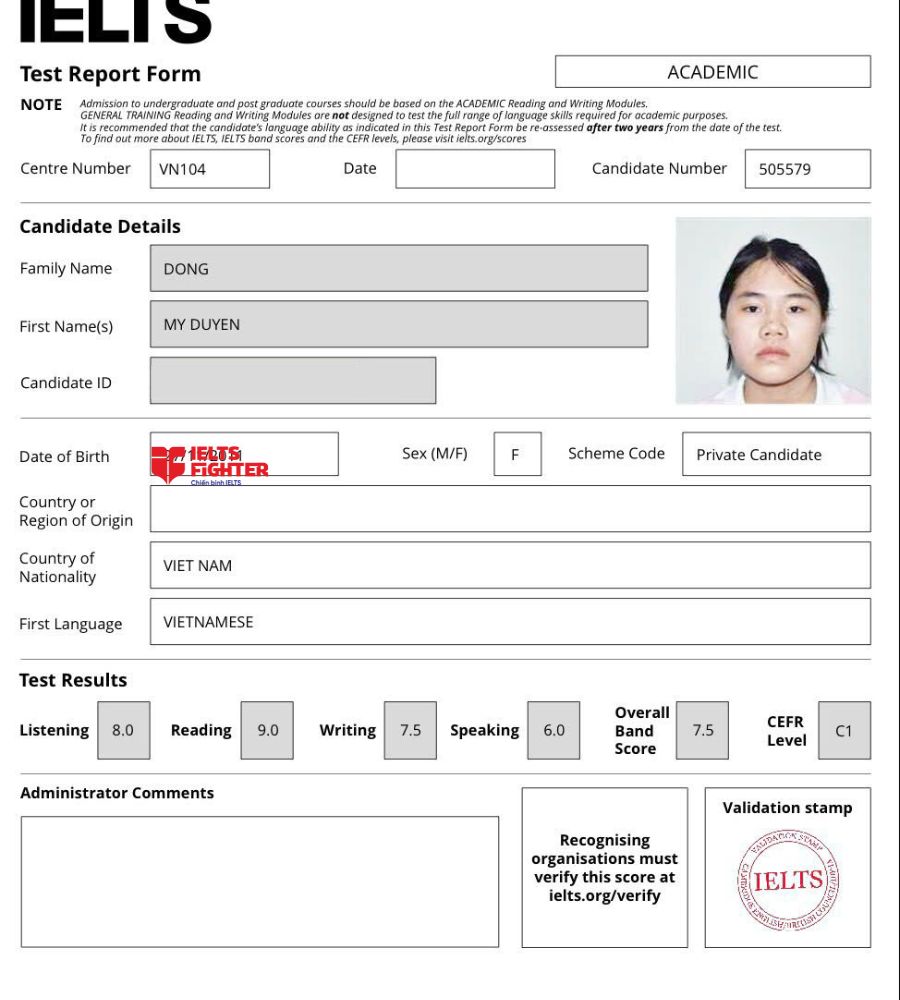This screenshot has height=1000, width=900.
Task: Click the NOTE label
Action: (41, 105)
